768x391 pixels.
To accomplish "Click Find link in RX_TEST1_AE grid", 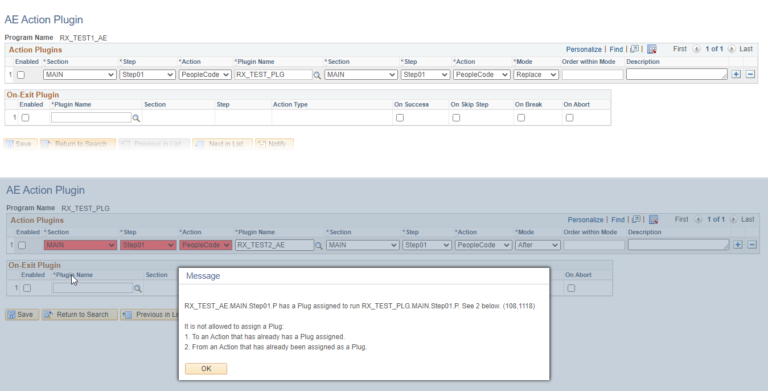I will [616, 49].
